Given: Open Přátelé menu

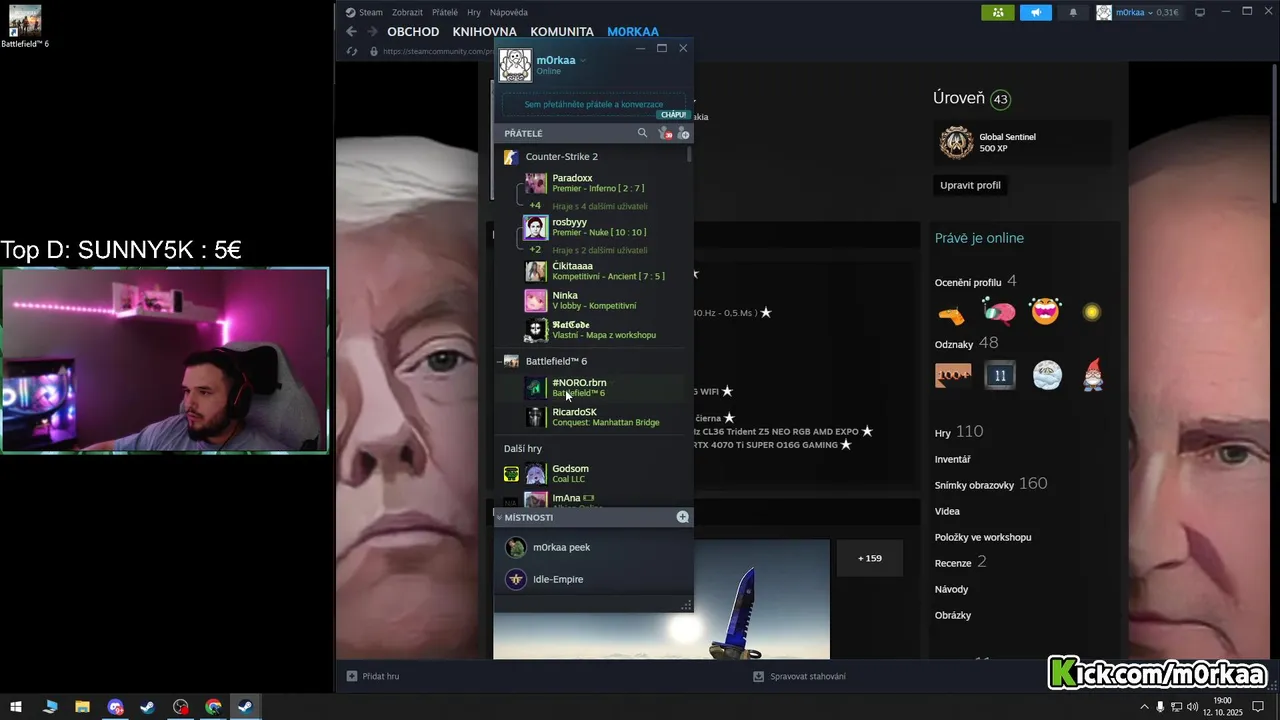Looking at the screenshot, I should point(445,12).
